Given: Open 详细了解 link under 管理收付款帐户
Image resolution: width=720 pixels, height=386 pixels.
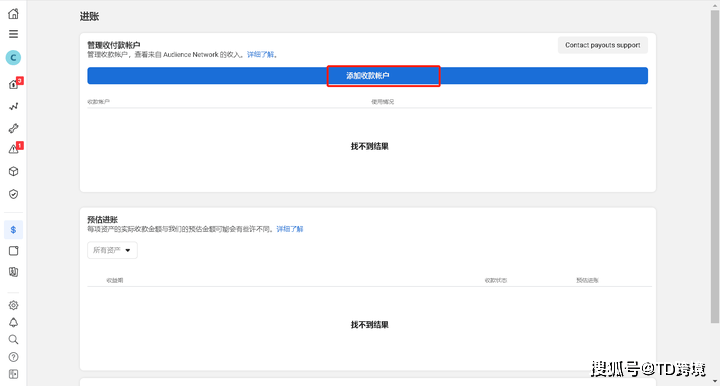Looking at the screenshot, I should pyautogui.click(x=260, y=55).
